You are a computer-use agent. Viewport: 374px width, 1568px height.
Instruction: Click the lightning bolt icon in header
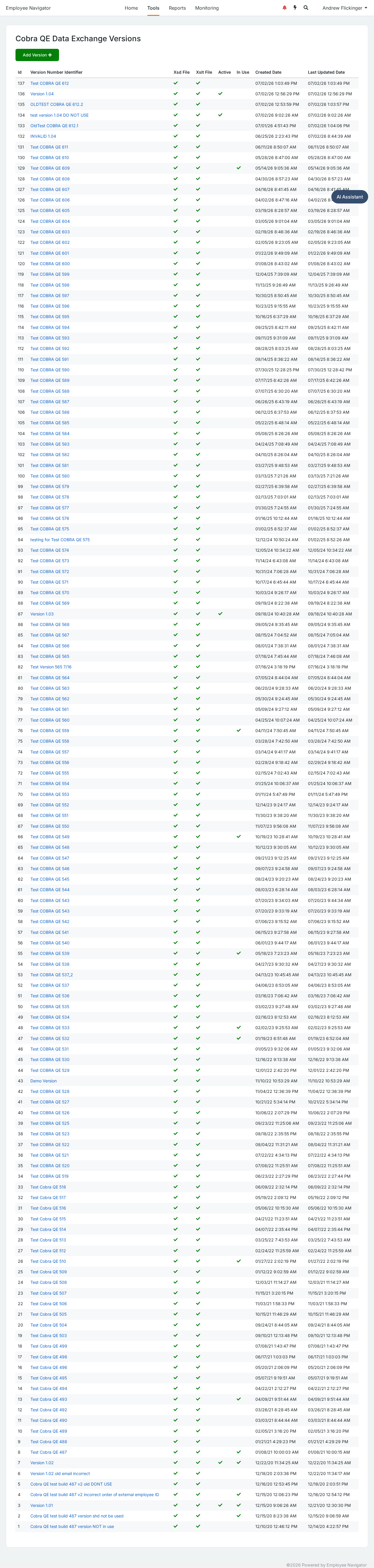click(x=295, y=8)
